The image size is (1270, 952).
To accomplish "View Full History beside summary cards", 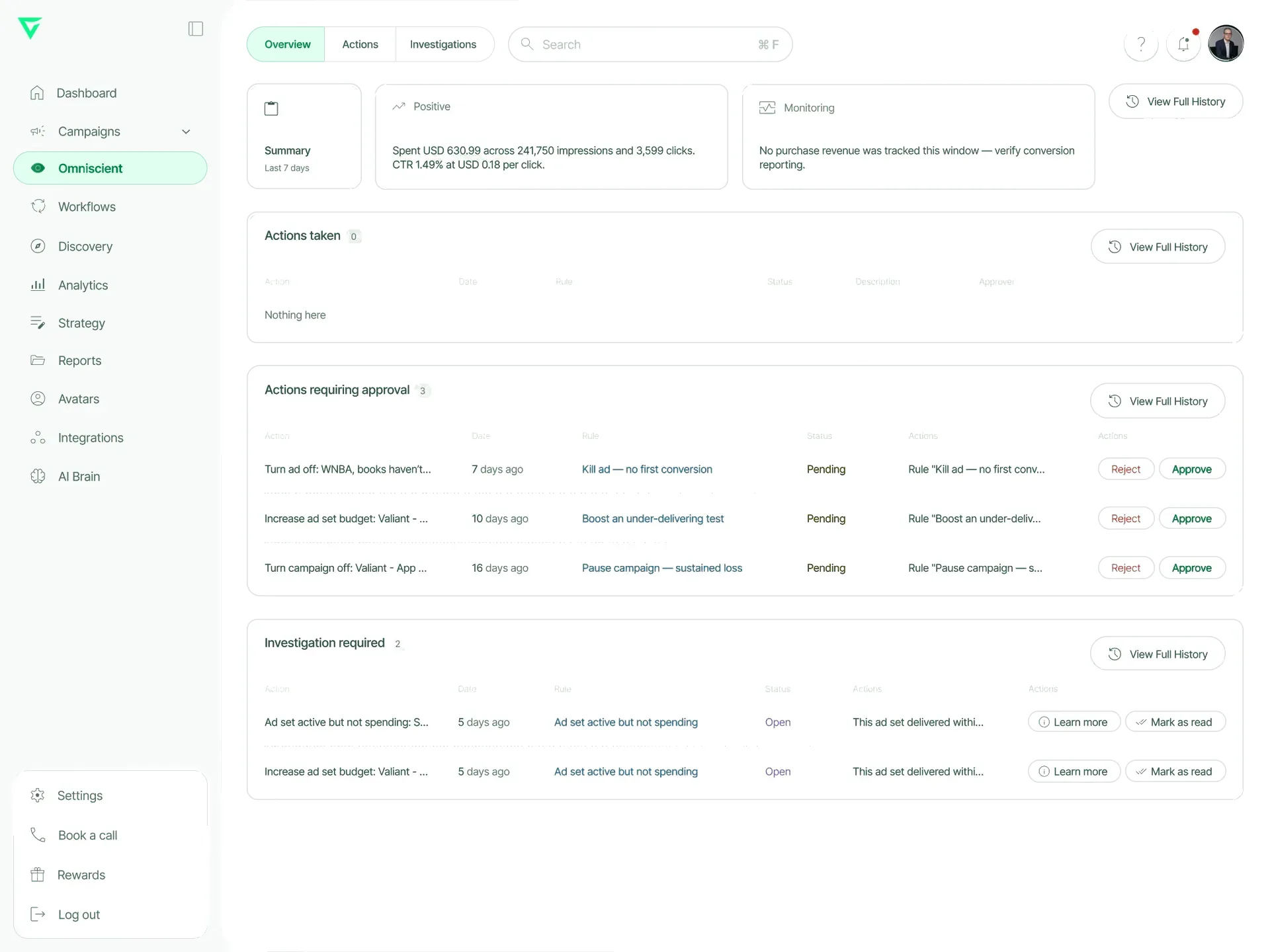I will click(x=1175, y=101).
